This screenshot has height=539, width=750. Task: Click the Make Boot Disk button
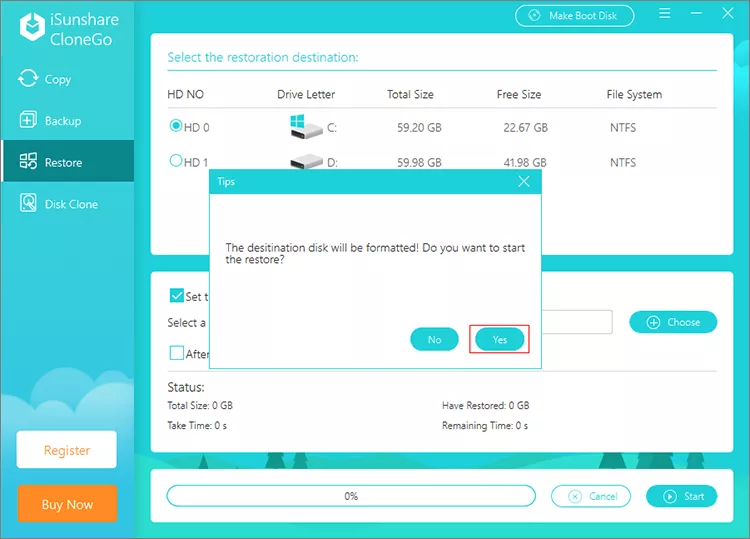[x=574, y=16]
